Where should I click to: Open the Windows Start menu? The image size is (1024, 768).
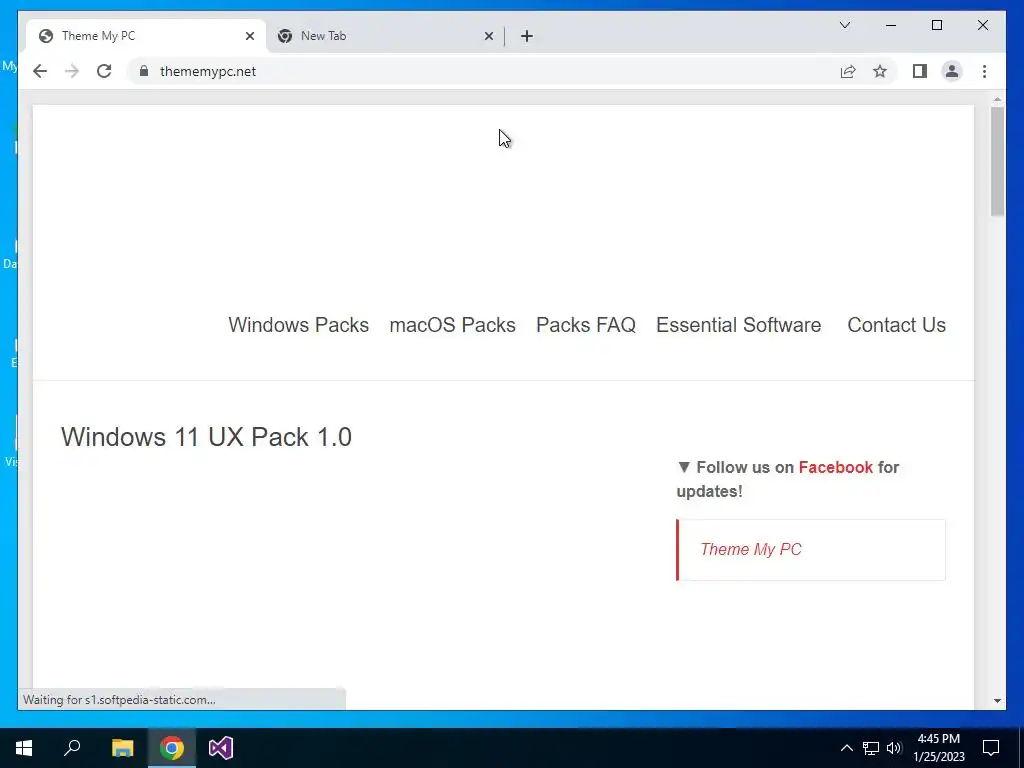tap(24, 748)
